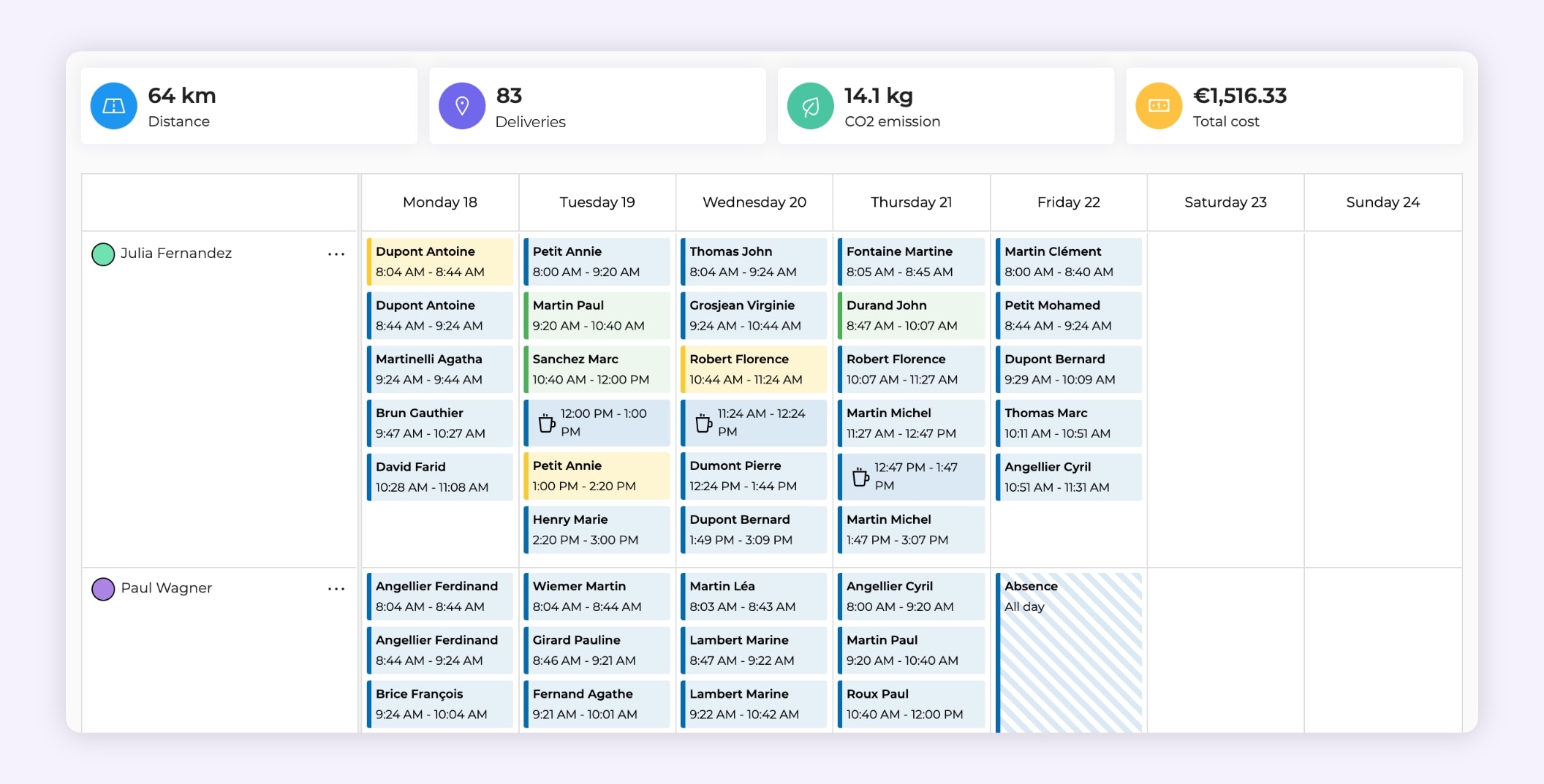Click the green CO2 emission leaf icon

pos(810,105)
